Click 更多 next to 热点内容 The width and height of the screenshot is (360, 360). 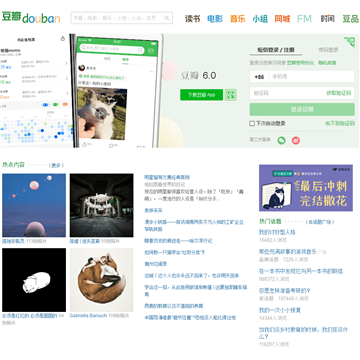[x=56, y=165]
